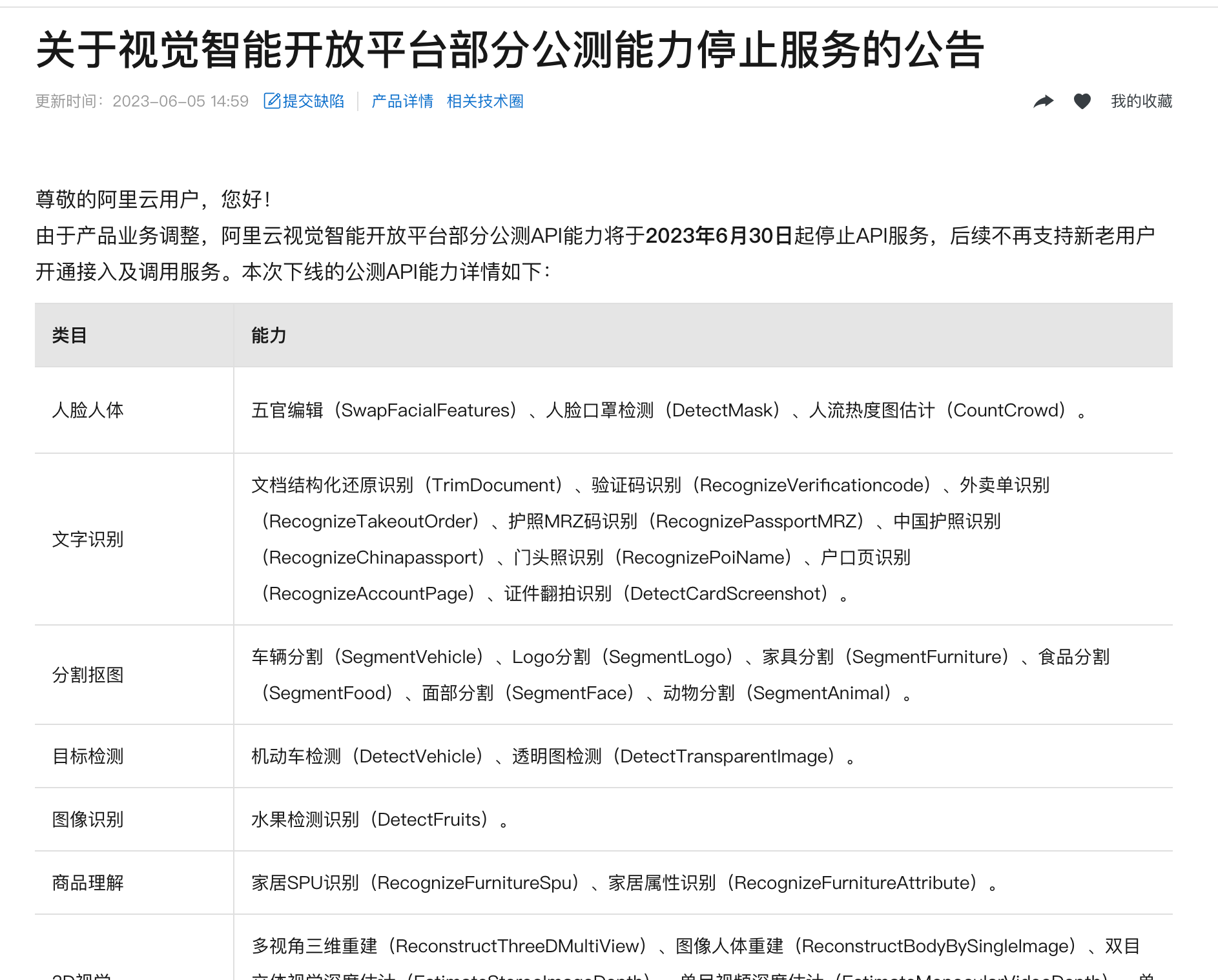Click the heart favorite icon

coord(1082,101)
